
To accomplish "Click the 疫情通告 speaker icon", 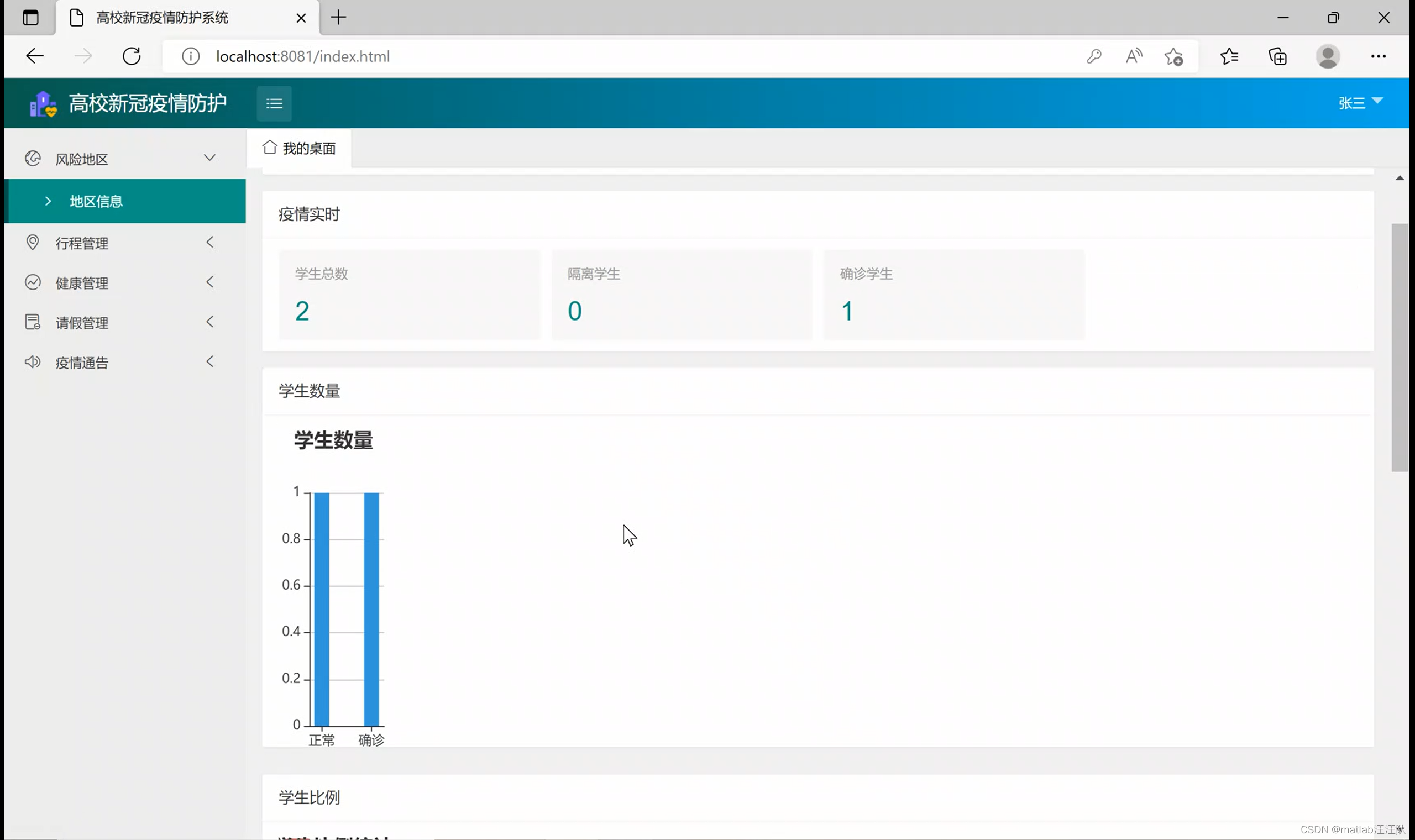I will (x=33, y=363).
